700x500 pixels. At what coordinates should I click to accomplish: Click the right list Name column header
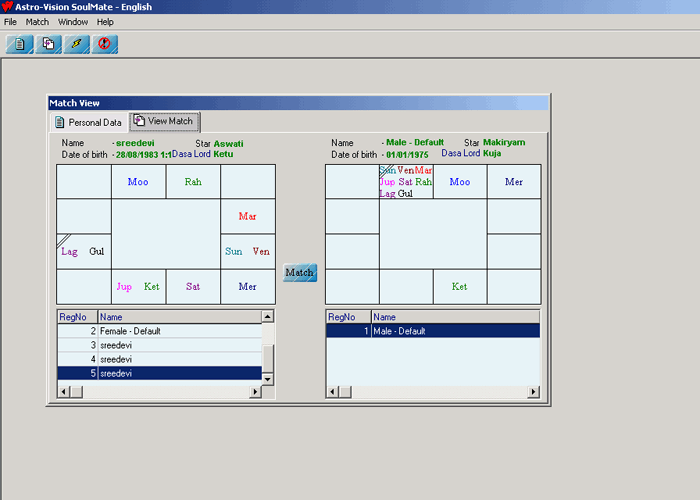coord(455,317)
